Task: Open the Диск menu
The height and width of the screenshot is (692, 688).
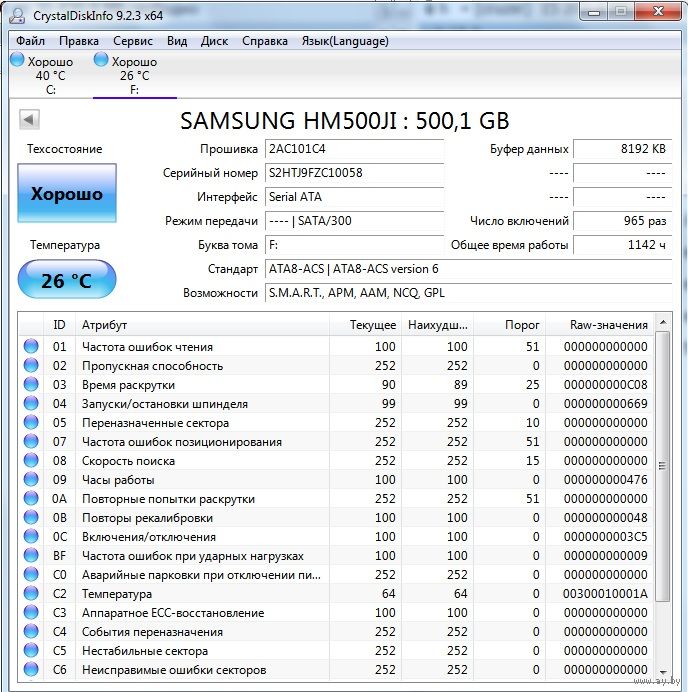Action: point(214,41)
